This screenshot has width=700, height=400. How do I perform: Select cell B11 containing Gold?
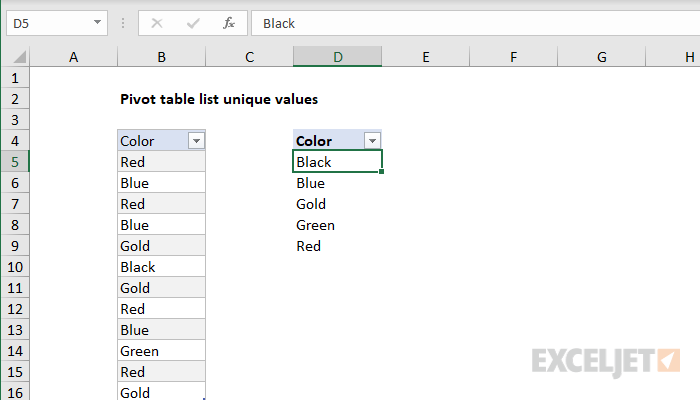(x=162, y=288)
